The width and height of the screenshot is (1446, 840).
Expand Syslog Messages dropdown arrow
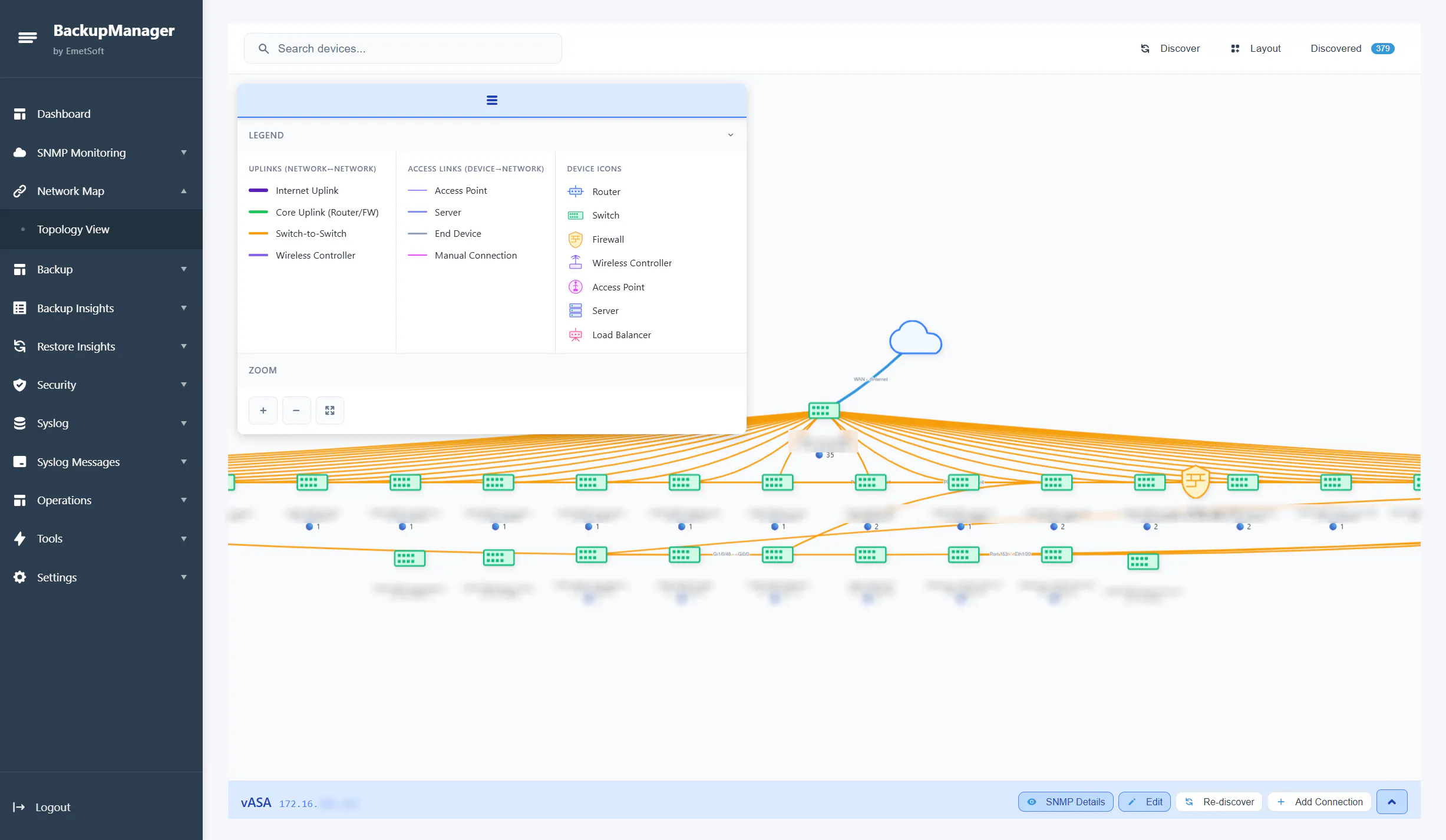(184, 462)
